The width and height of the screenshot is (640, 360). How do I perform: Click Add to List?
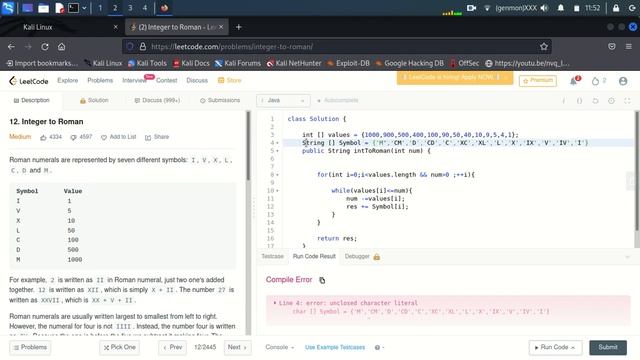pyautogui.click(x=118, y=137)
